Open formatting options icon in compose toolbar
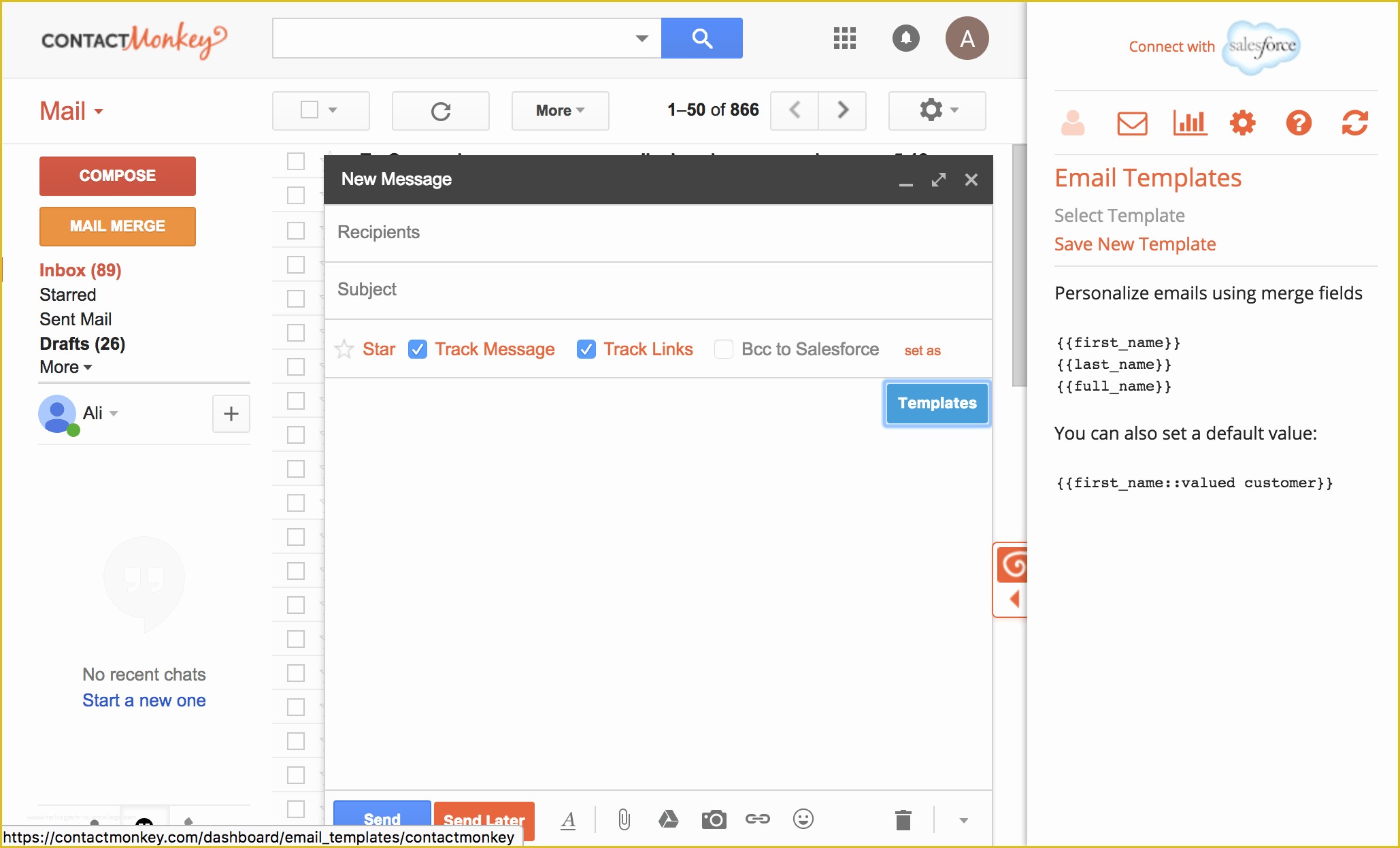This screenshot has width=1400, height=848. tap(568, 820)
